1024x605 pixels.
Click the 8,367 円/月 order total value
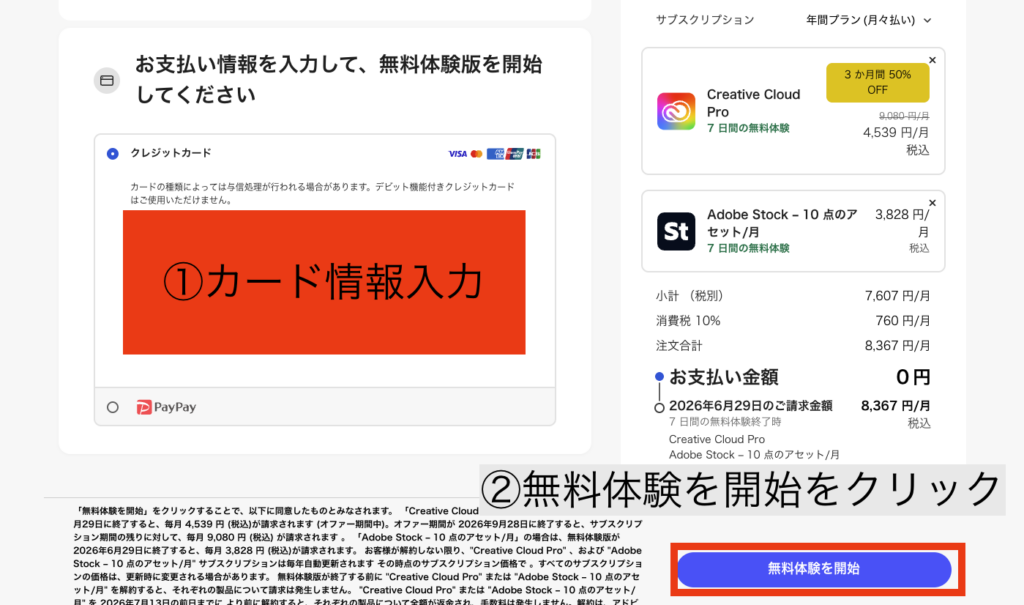click(x=897, y=346)
